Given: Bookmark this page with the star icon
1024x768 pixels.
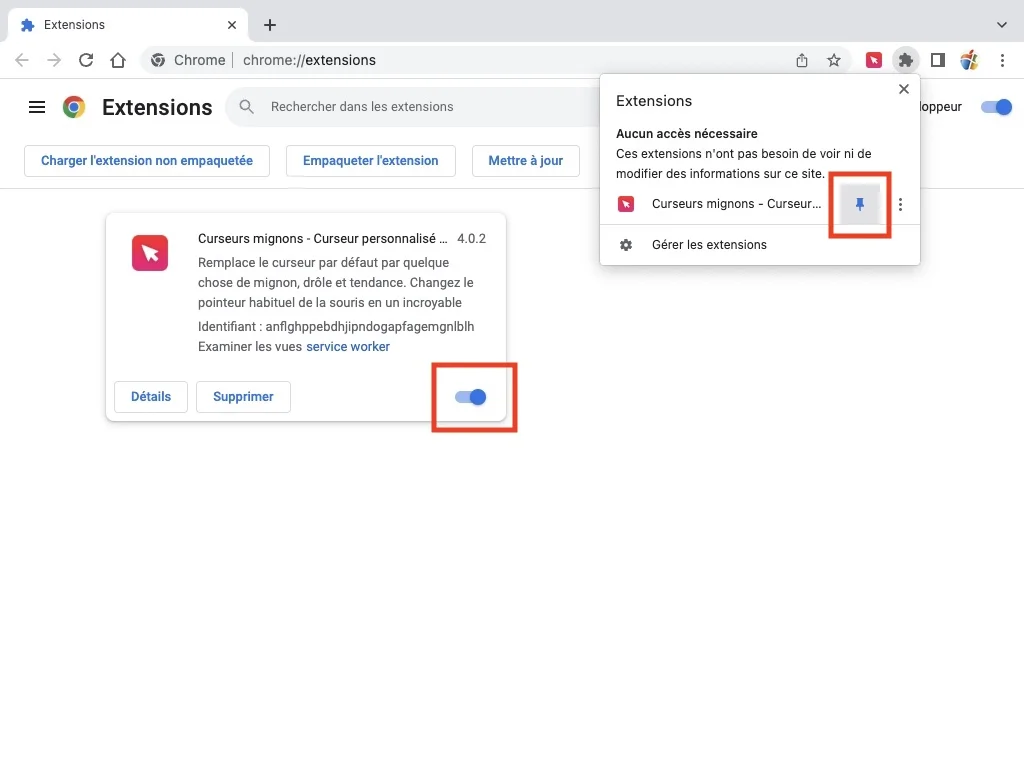Looking at the screenshot, I should (x=834, y=60).
